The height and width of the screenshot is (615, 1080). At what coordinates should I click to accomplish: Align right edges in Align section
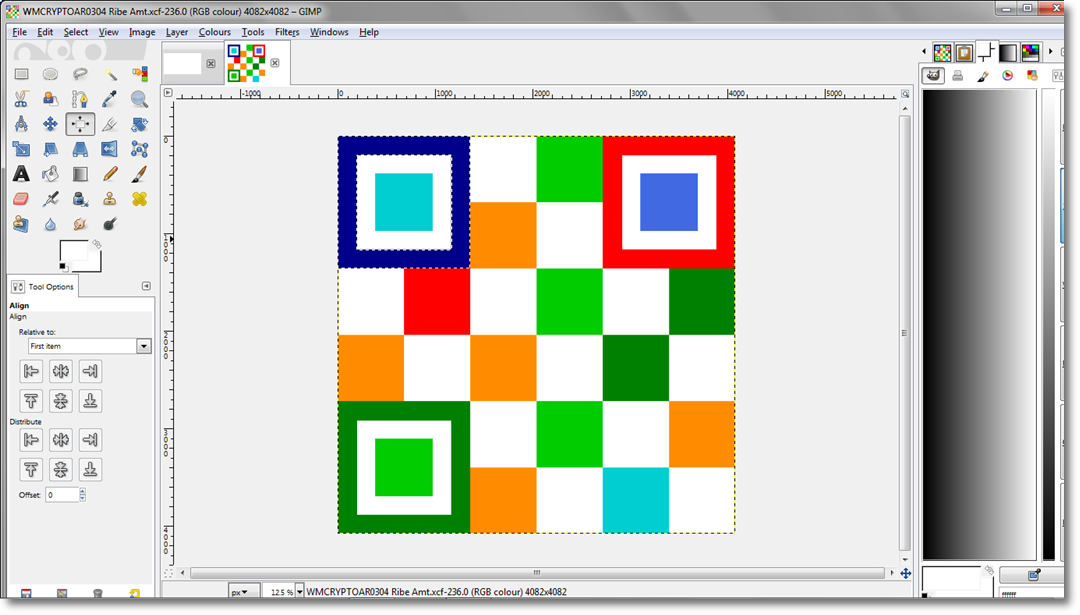pos(90,371)
